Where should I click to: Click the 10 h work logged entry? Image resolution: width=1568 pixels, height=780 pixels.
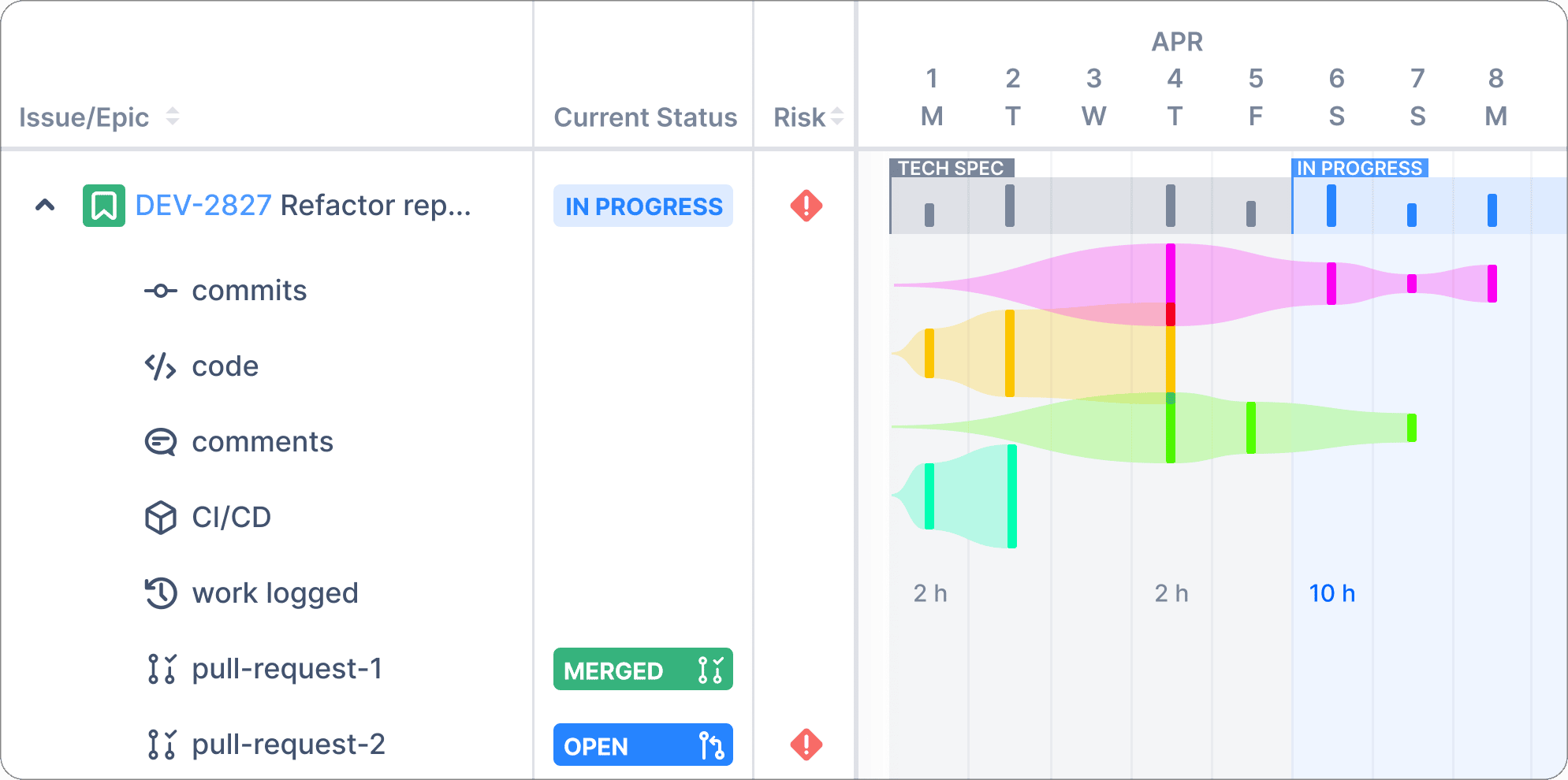(x=1332, y=593)
